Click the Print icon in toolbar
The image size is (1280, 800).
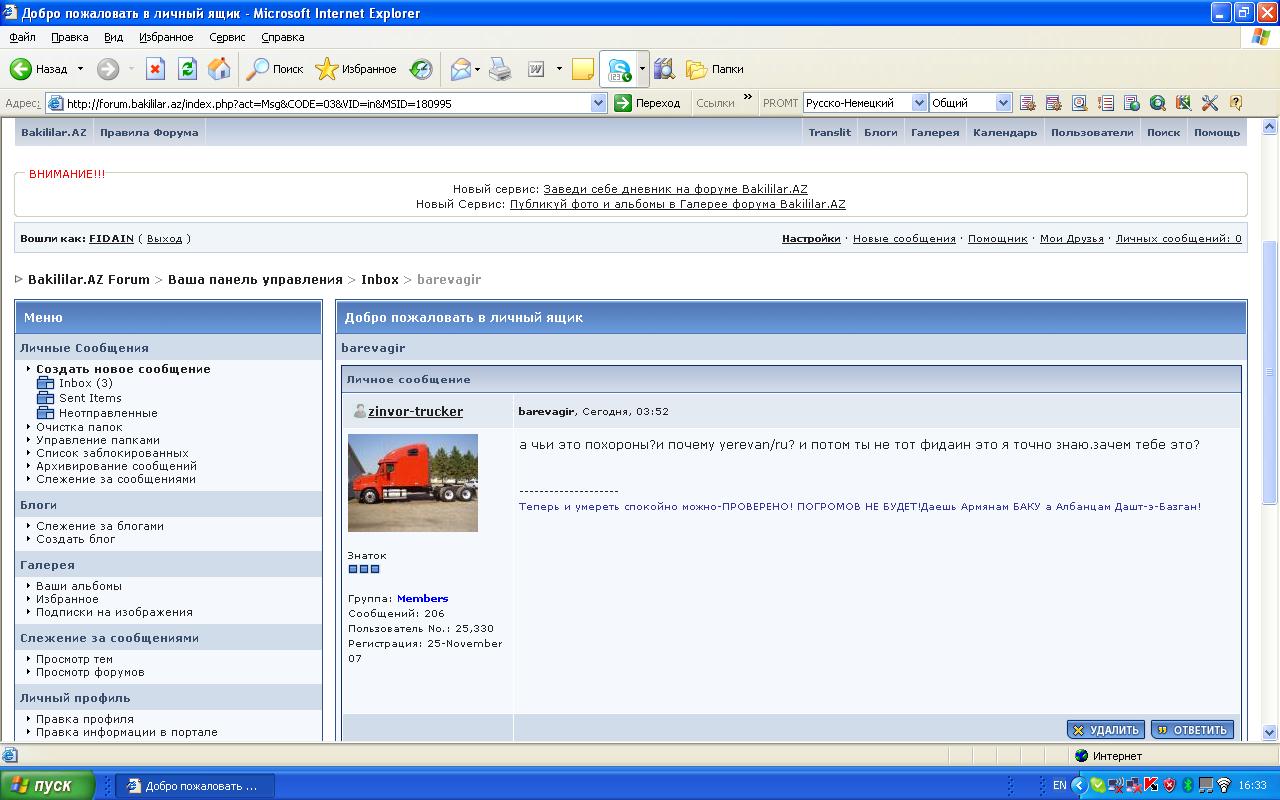point(500,69)
